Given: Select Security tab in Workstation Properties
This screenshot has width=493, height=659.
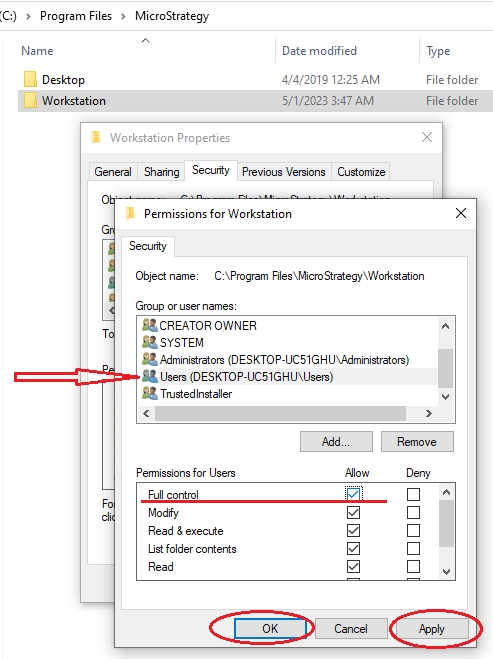Looking at the screenshot, I should tap(211, 170).
